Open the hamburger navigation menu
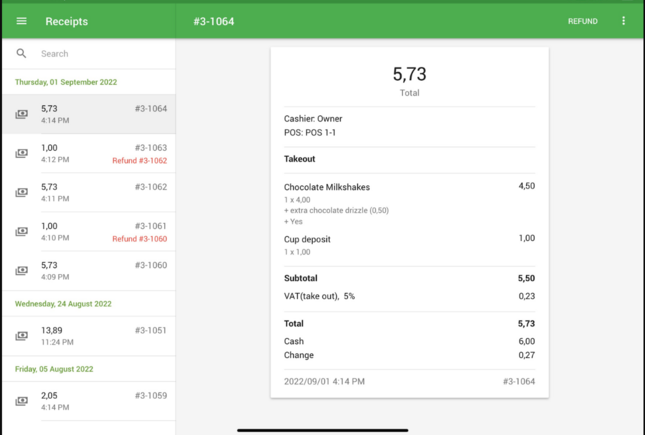The width and height of the screenshot is (645, 435). point(22,21)
